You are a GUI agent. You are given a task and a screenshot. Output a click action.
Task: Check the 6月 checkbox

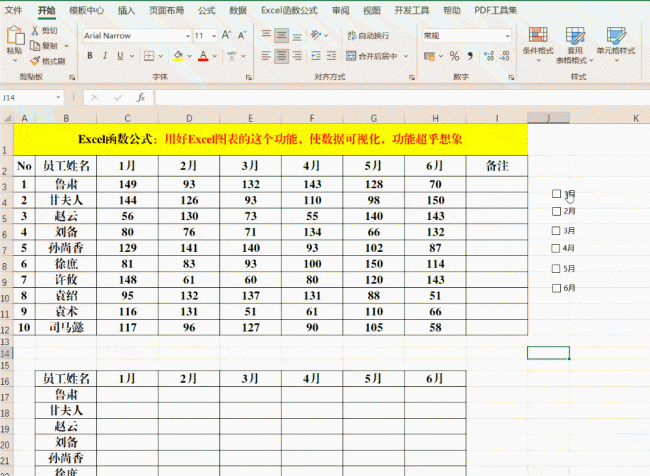pyautogui.click(x=557, y=288)
